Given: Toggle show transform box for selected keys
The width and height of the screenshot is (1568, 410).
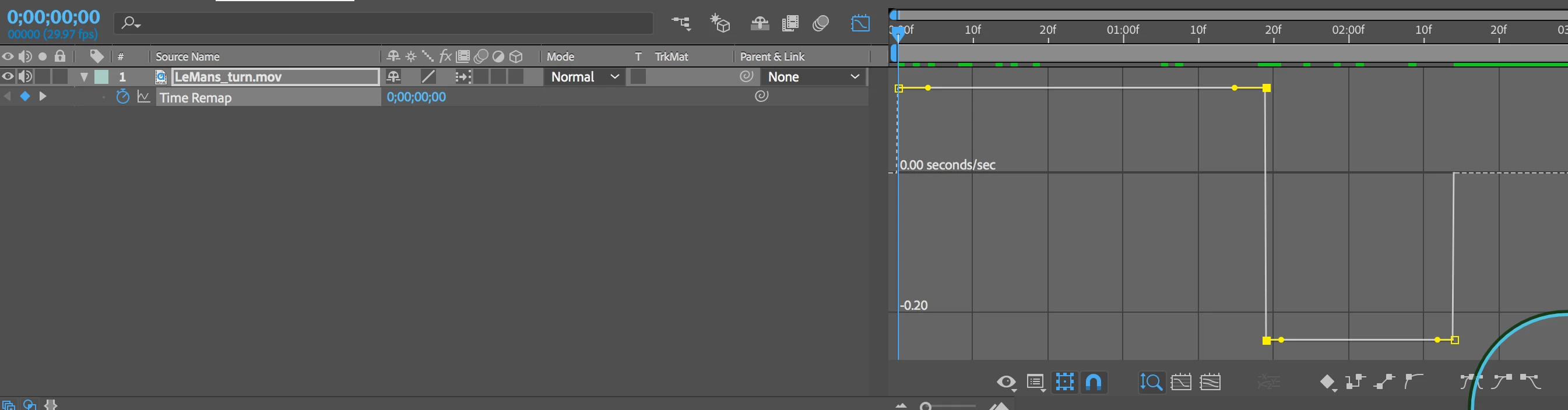Looking at the screenshot, I should [x=1064, y=382].
